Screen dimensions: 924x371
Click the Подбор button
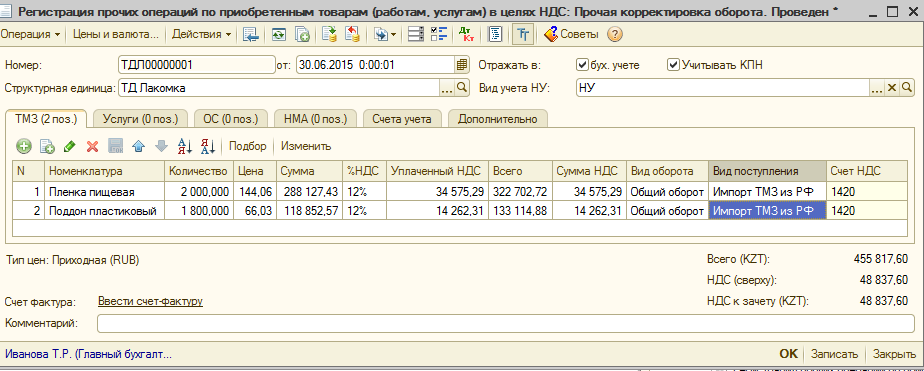pos(248,146)
